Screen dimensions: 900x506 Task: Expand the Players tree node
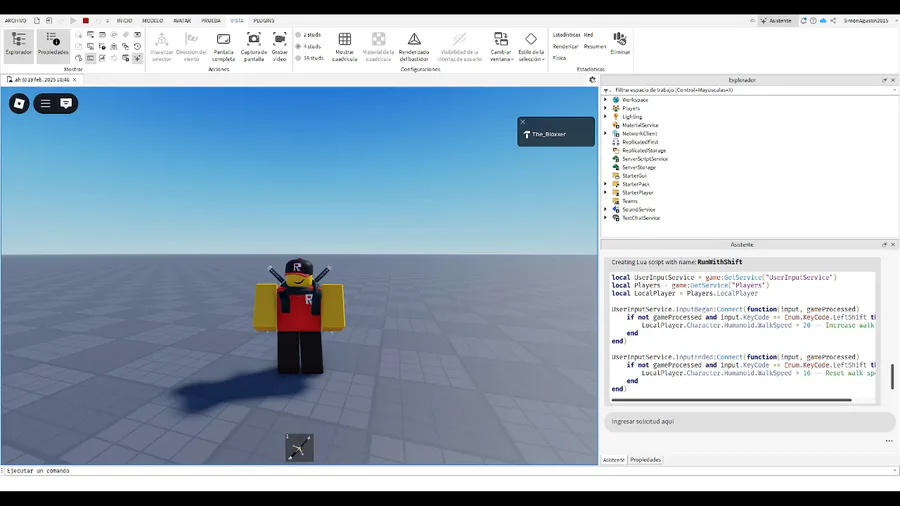[x=606, y=108]
